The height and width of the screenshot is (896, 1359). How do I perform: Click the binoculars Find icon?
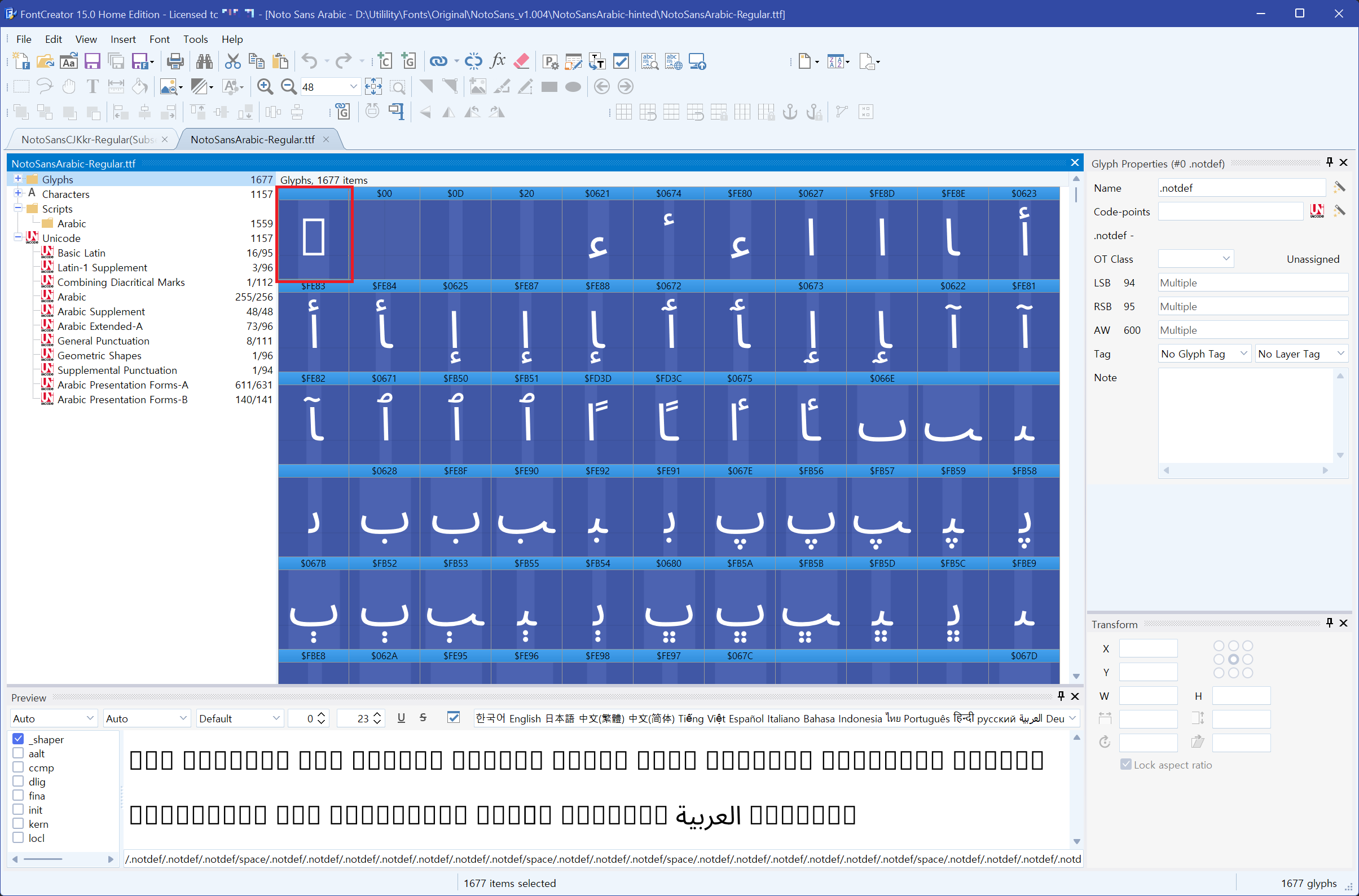point(204,61)
